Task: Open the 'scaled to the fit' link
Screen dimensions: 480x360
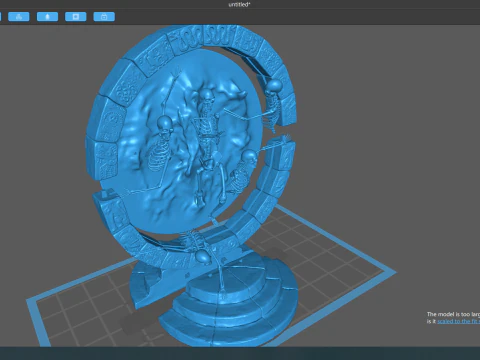Action: click(x=458, y=321)
